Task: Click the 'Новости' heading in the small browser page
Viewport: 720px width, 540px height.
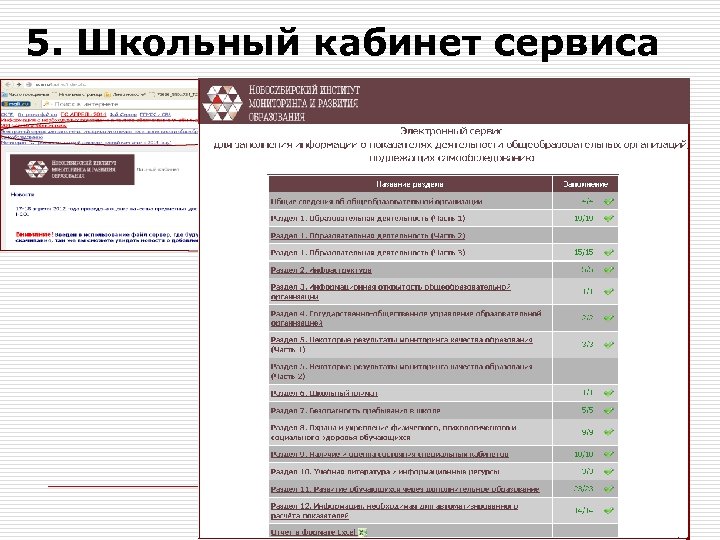Action: pos(22,195)
